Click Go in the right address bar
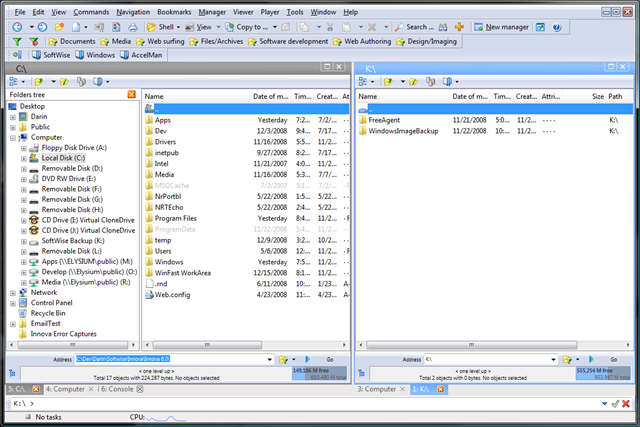640x427 pixels. point(613,360)
